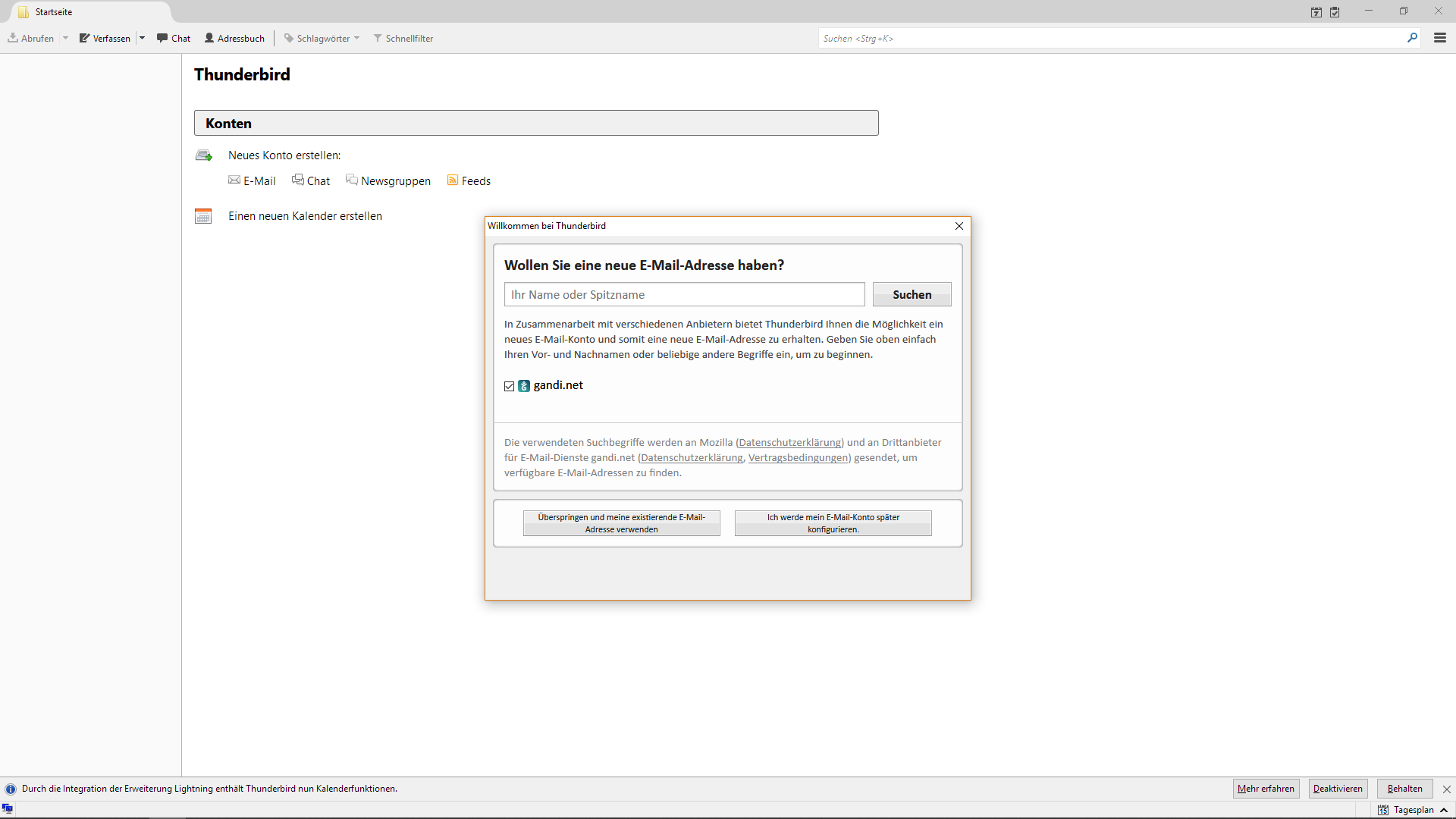
Task: Open the hamburger application menu
Action: (1439, 38)
